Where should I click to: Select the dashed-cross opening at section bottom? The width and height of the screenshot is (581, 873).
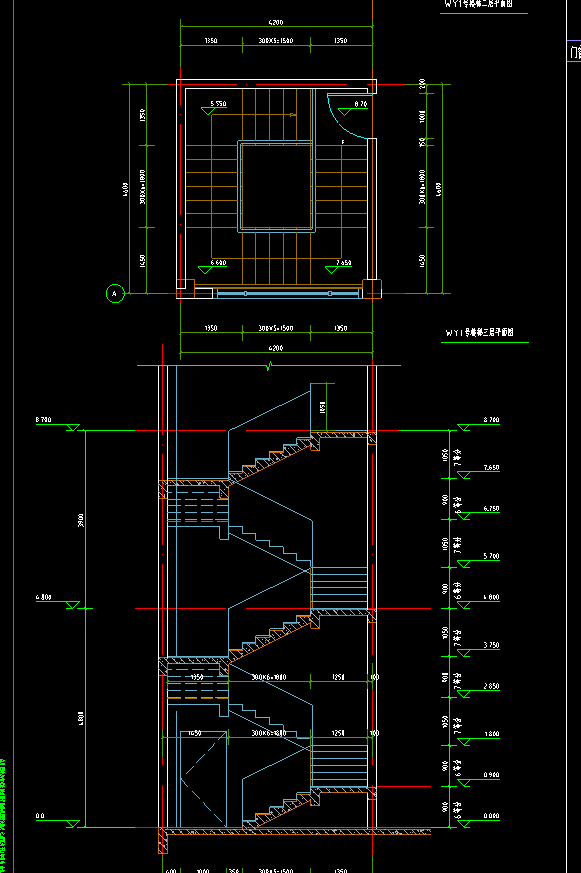[x=204, y=779]
